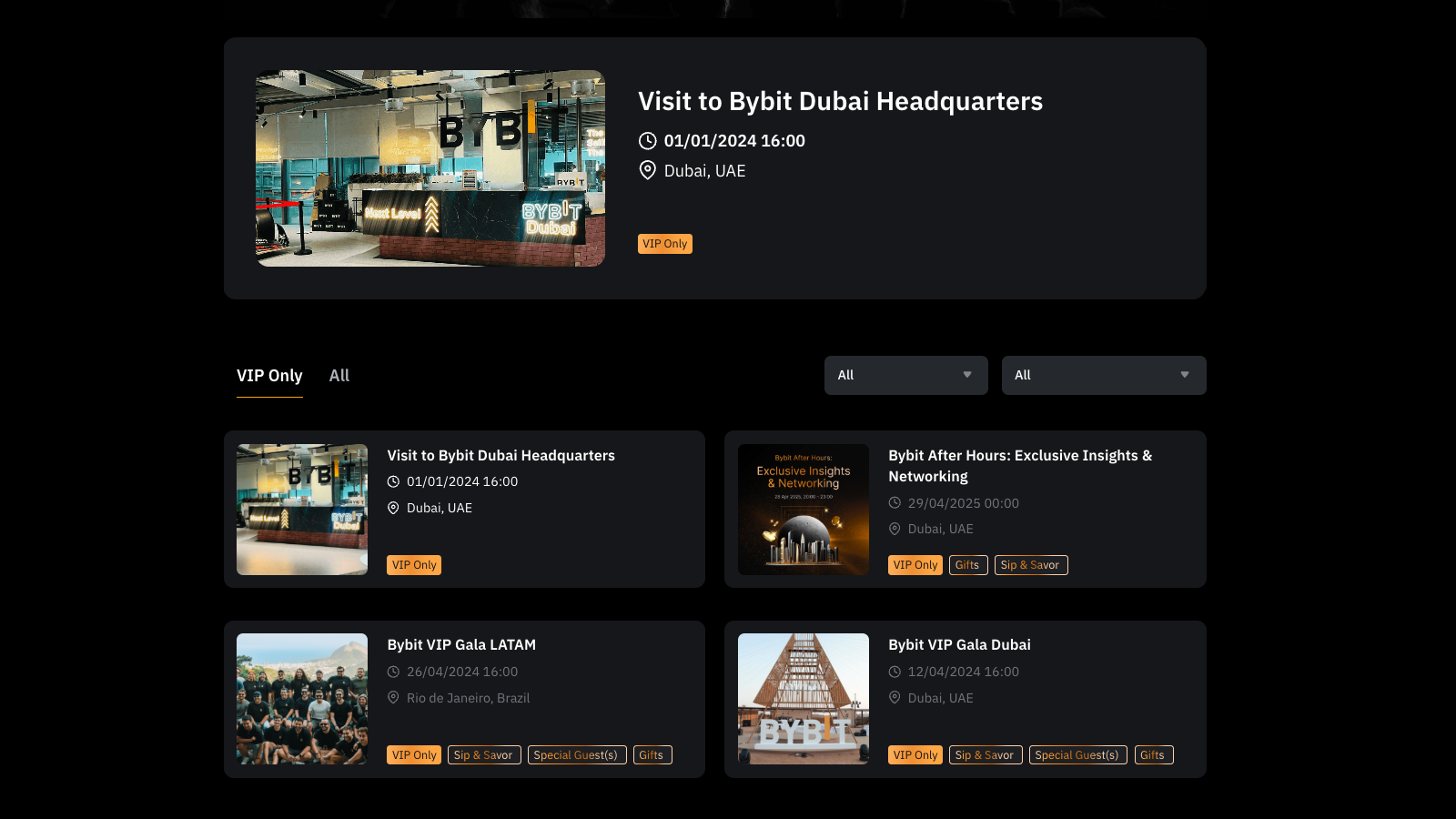Image resolution: width=1456 pixels, height=819 pixels.
Task: Click the Special Guest(s) tag on VIP Gala LATAM
Action: tap(577, 754)
